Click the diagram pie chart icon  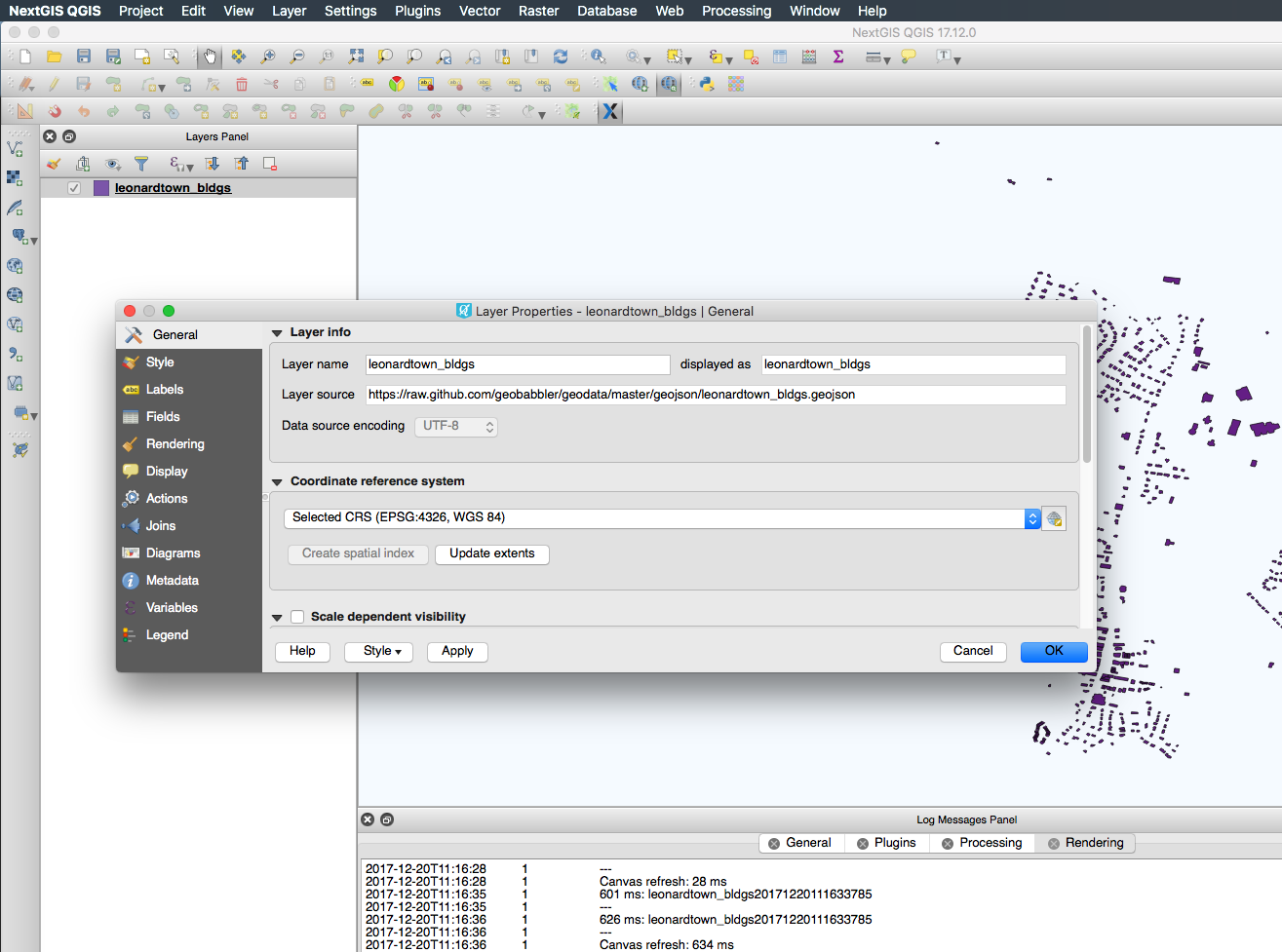[397, 84]
